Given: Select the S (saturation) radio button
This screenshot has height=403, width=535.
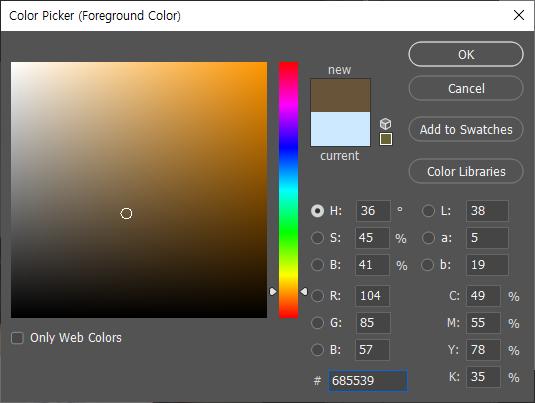Looking at the screenshot, I should [x=317, y=238].
